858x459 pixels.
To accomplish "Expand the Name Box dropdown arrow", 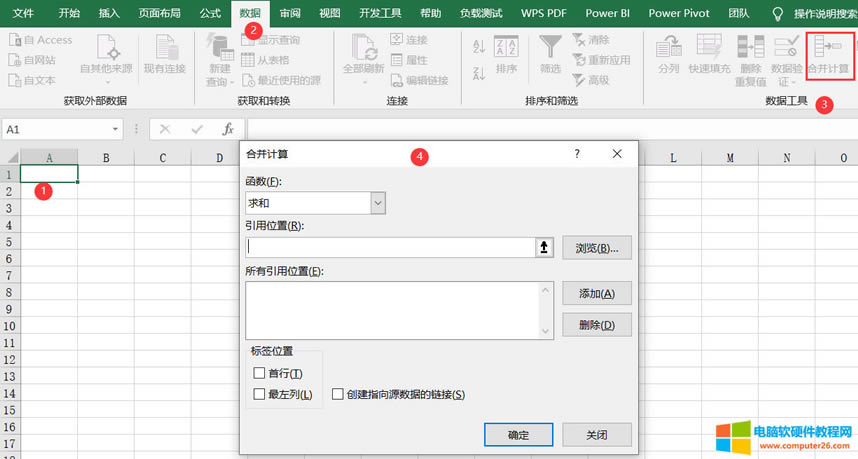I will pyautogui.click(x=117, y=129).
